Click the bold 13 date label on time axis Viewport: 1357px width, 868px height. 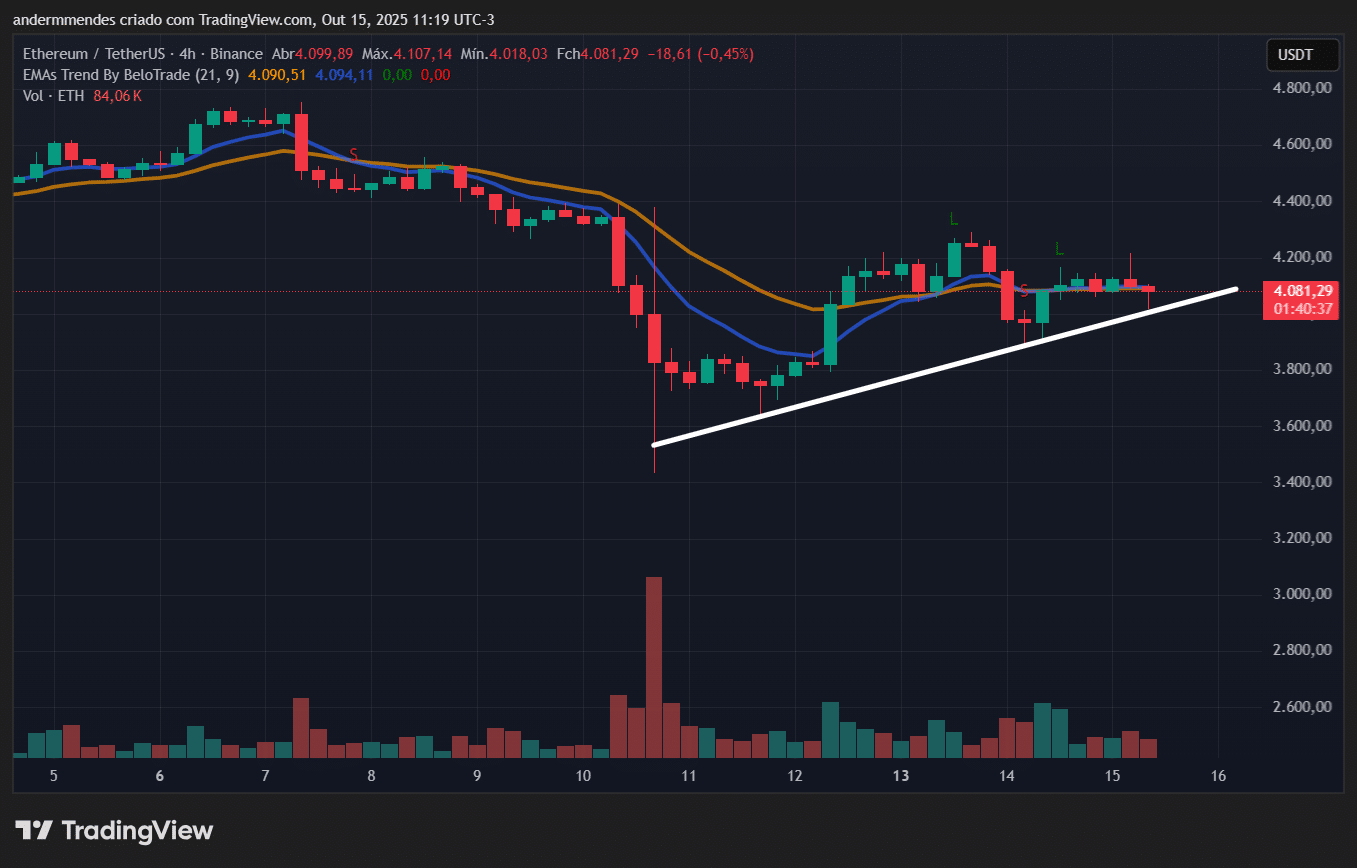click(x=901, y=776)
